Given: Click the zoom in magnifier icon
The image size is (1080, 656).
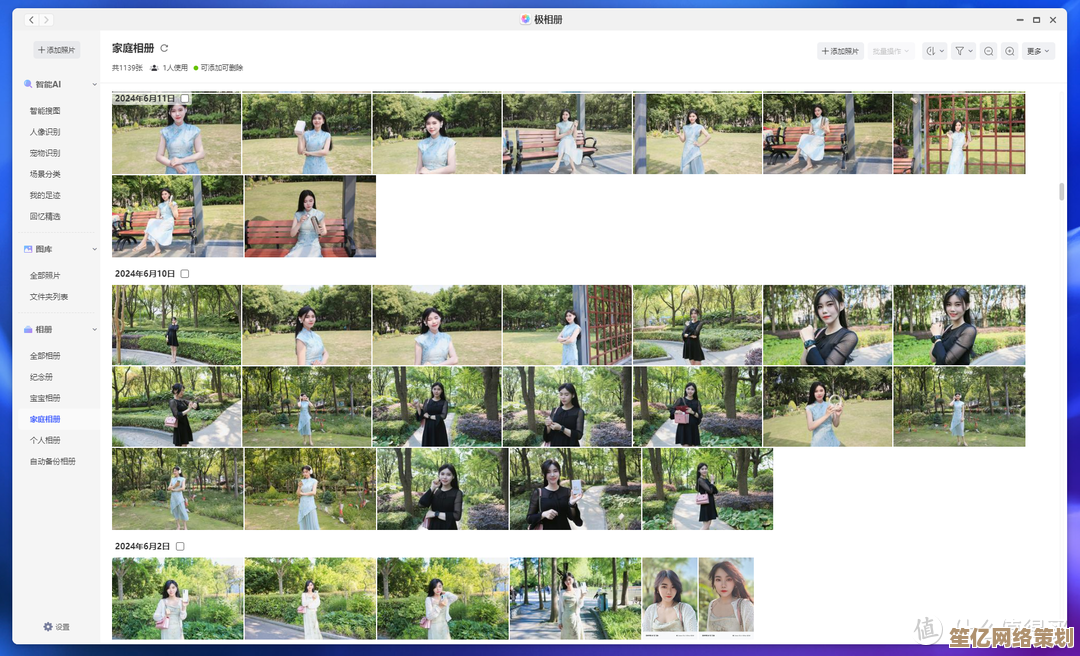Looking at the screenshot, I should point(1010,51).
